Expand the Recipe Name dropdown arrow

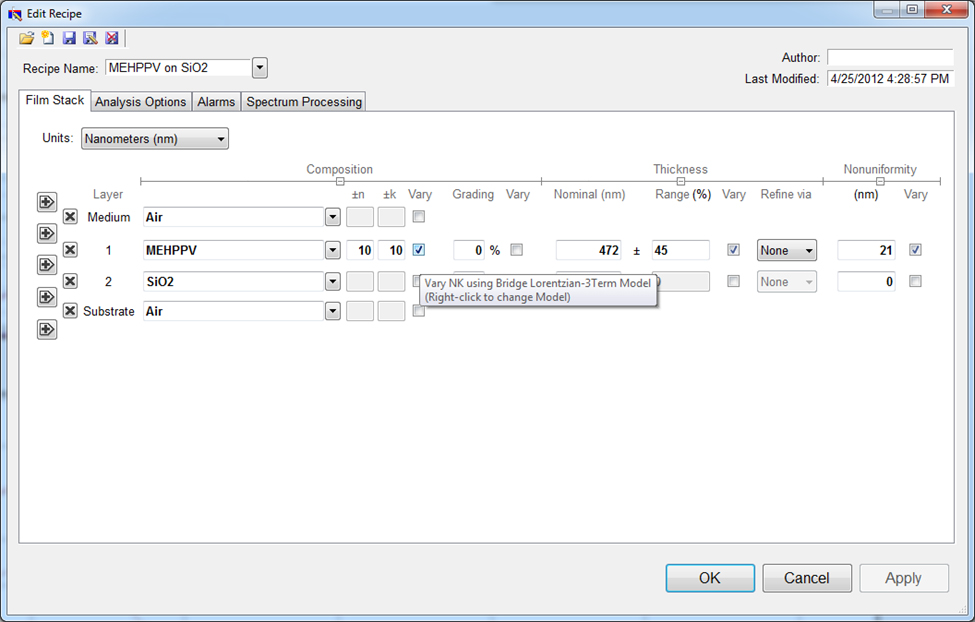[259, 68]
